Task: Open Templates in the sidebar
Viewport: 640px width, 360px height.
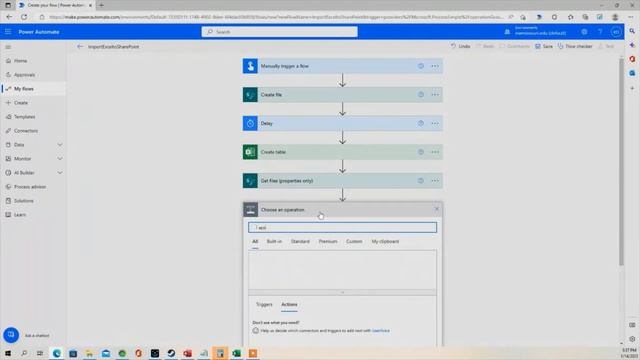Action: (24, 117)
